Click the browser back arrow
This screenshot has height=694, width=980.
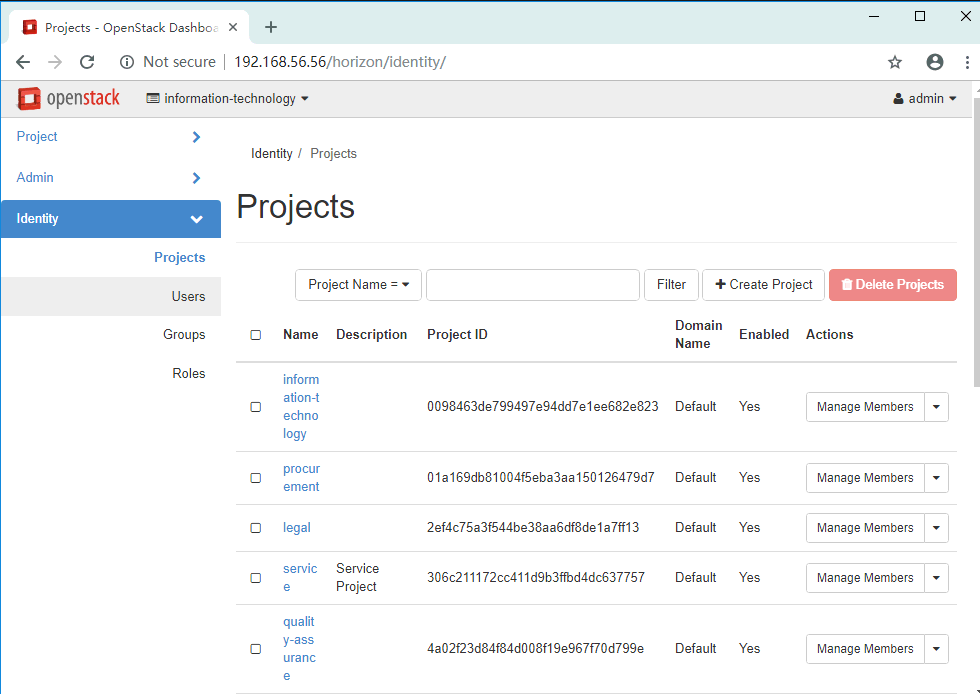pos(23,62)
